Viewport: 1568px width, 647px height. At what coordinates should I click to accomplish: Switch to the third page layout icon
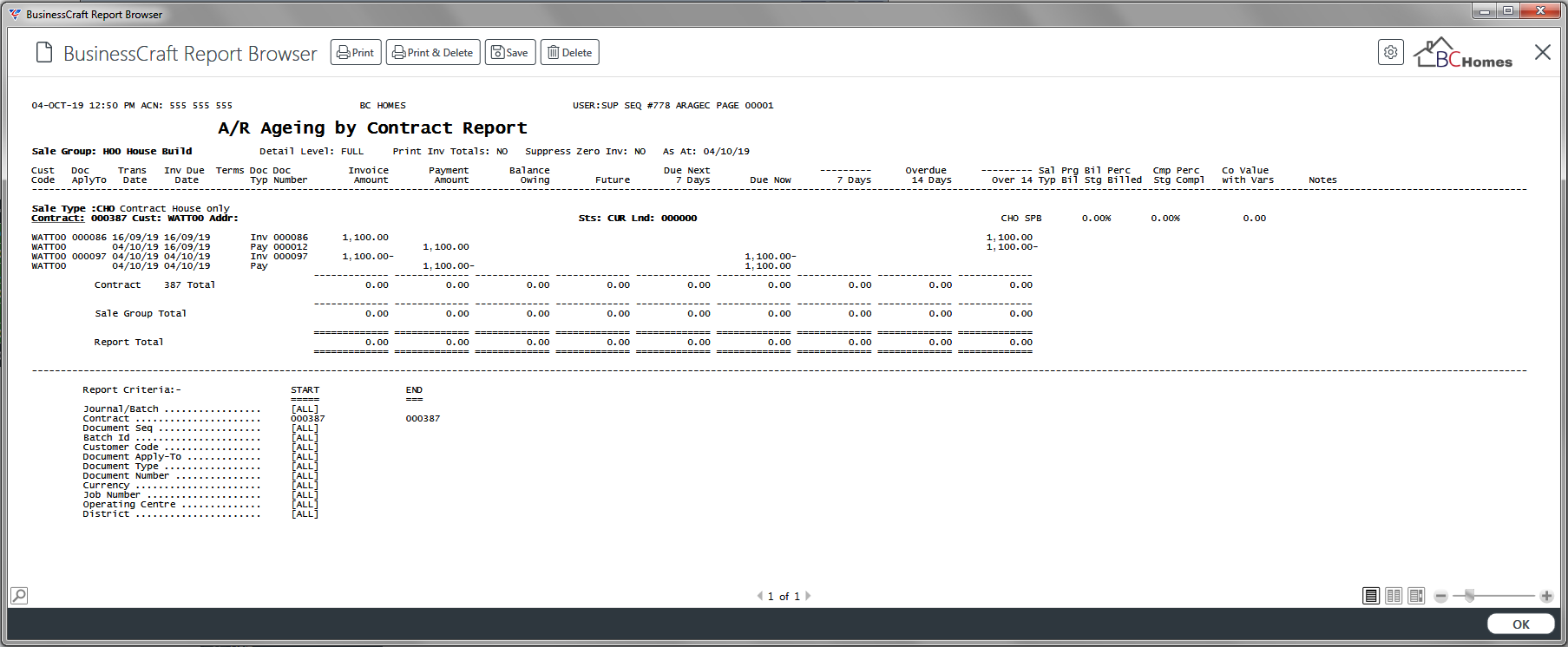click(1416, 596)
